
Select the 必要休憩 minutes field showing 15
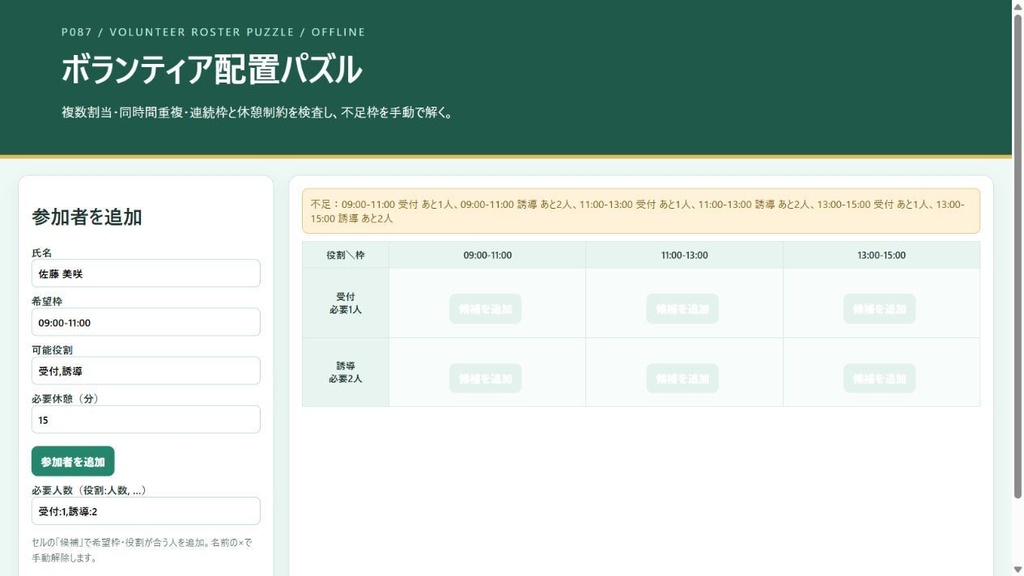[x=146, y=419]
